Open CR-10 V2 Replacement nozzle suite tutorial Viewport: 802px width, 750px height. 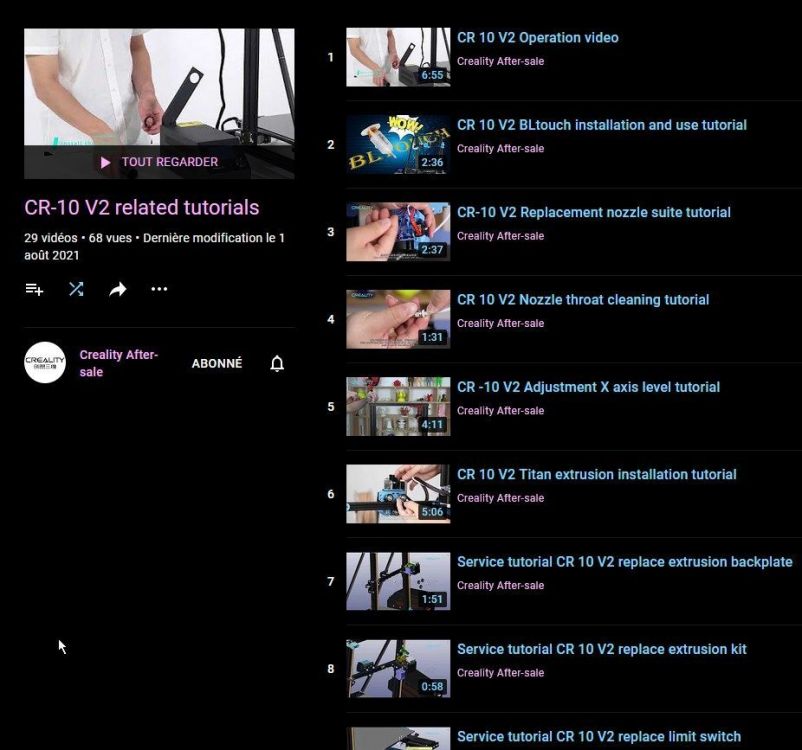pyautogui.click(x=593, y=212)
